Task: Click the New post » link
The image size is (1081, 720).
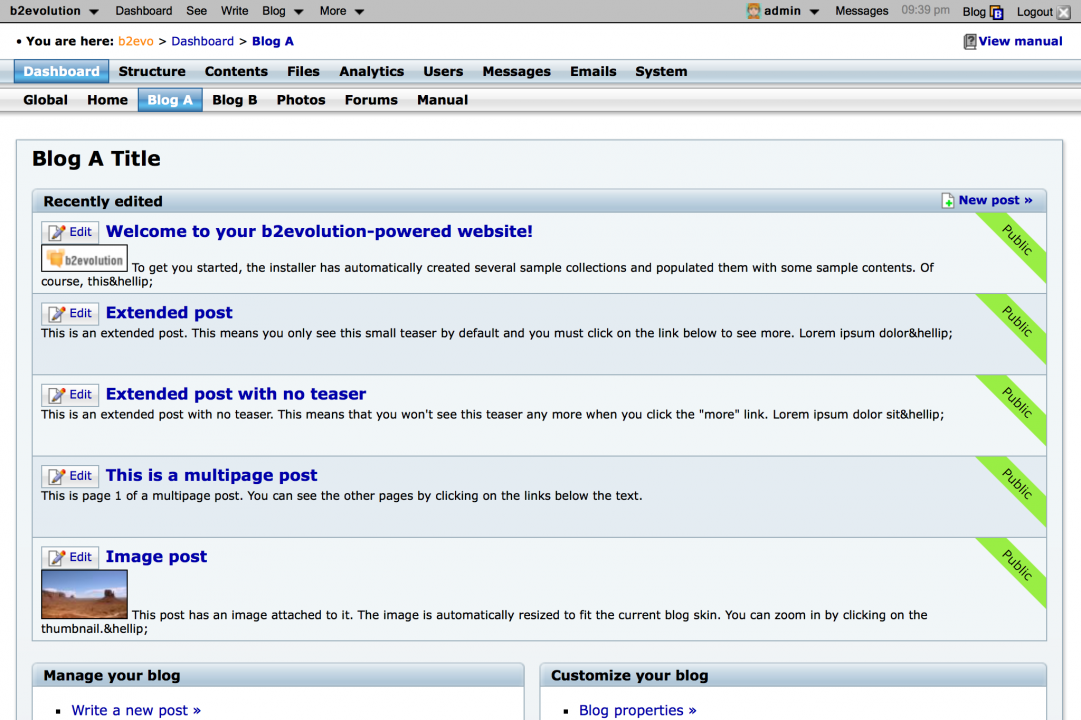Action: [x=996, y=200]
